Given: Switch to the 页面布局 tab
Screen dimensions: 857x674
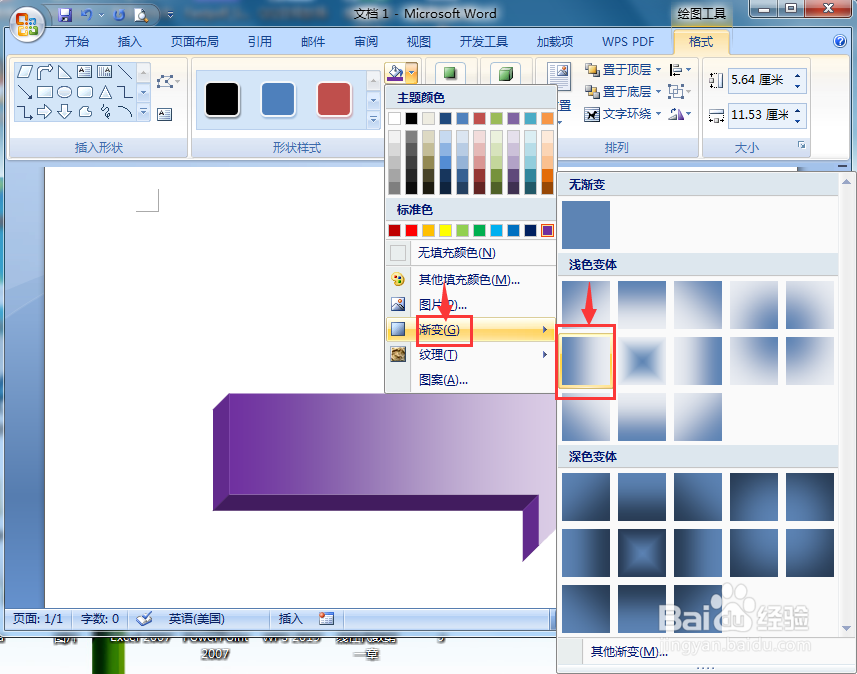Looking at the screenshot, I should (195, 42).
